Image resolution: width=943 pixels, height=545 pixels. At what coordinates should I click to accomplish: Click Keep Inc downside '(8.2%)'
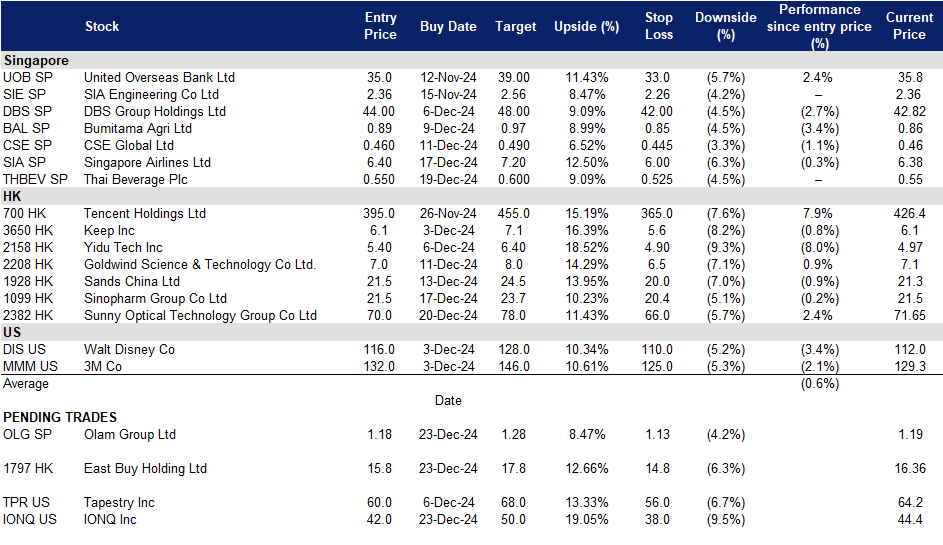[x=726, y=230]
